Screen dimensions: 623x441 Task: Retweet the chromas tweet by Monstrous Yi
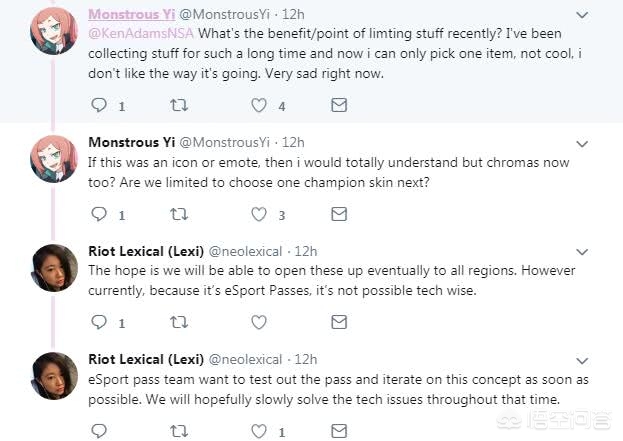pos(179,214)
